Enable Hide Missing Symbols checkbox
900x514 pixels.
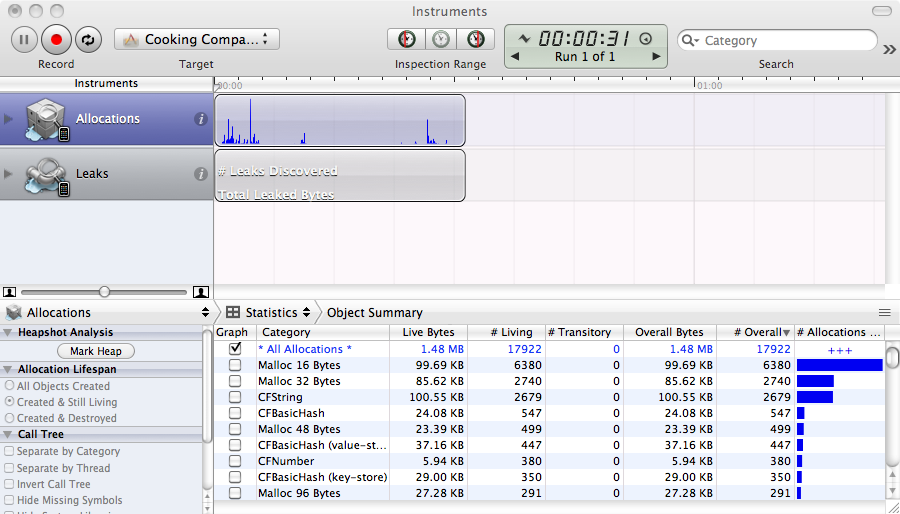9,500
